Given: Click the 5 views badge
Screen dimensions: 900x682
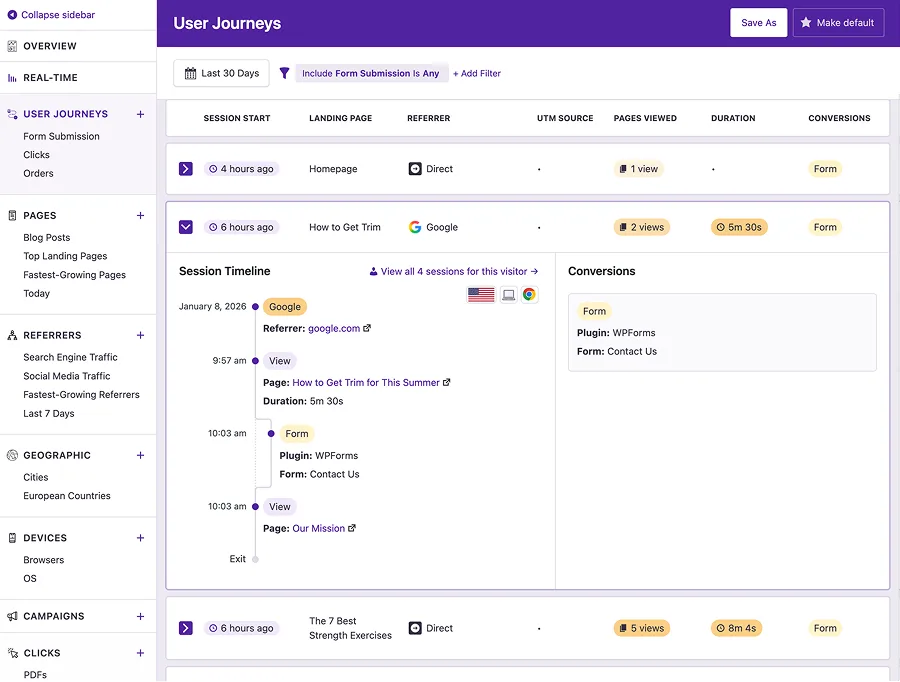Looking at the screenshot, I should pos(641,628).
